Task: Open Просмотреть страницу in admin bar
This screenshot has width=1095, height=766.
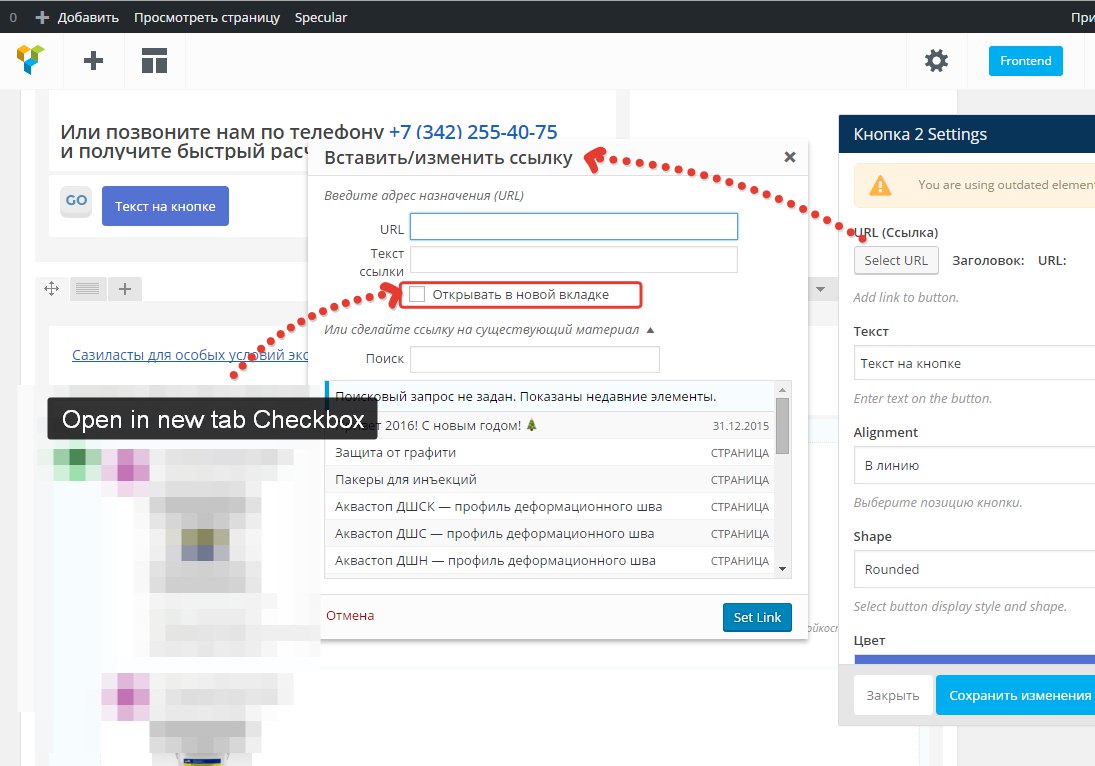Action: click(207, 17)
